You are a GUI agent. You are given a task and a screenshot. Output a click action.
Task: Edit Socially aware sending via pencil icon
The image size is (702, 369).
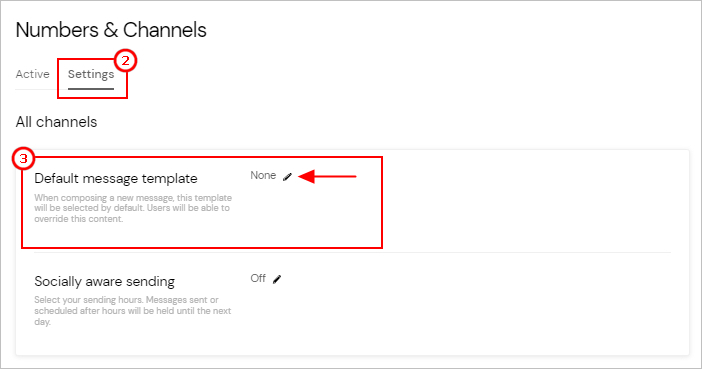[277, 279]
